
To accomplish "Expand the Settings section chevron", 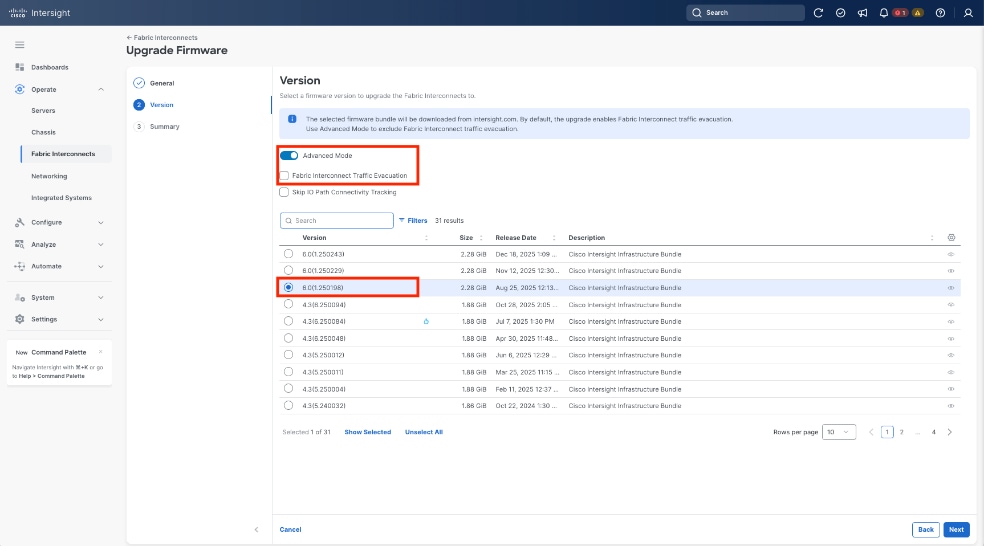I will (100, 319).
